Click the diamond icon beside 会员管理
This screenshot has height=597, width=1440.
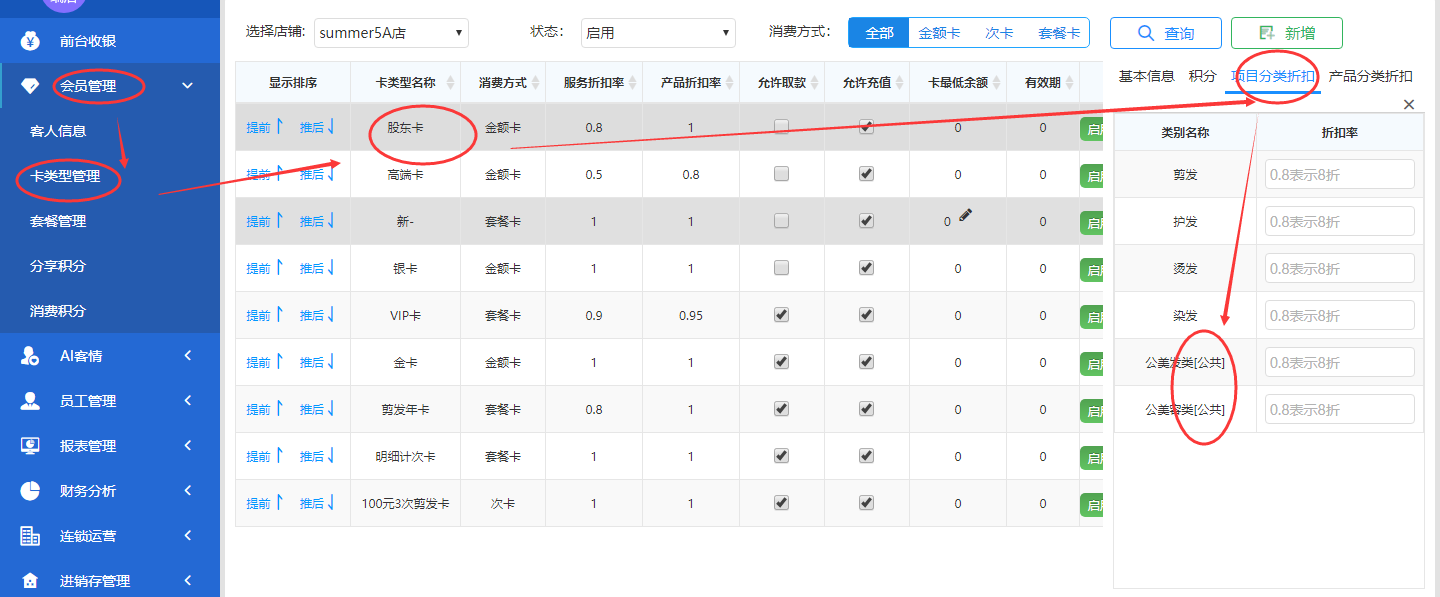[x=30, y=86]
